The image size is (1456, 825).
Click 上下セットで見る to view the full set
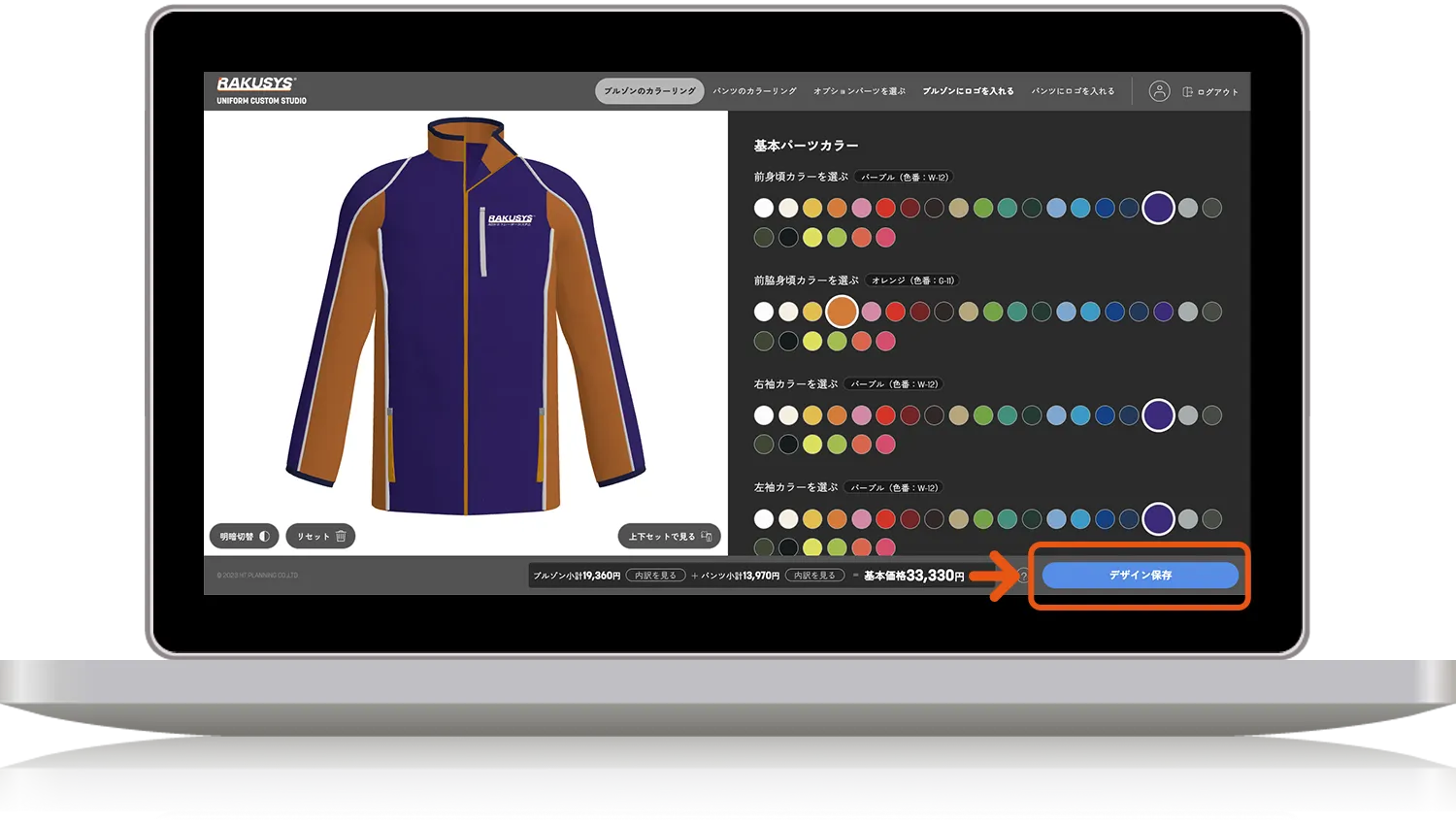click(x=669, y=537)
